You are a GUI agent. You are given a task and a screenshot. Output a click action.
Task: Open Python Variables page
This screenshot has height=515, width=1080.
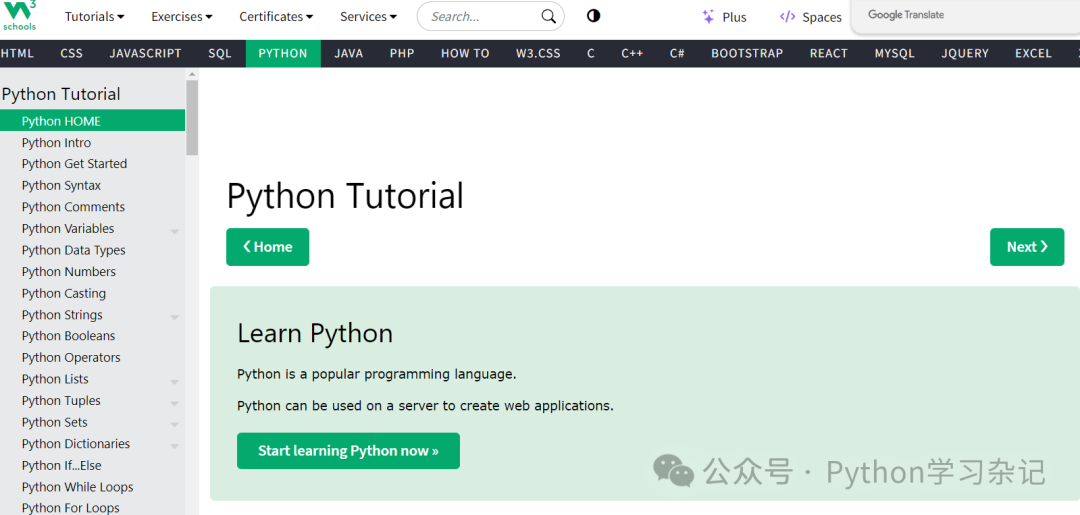[92, 229]
